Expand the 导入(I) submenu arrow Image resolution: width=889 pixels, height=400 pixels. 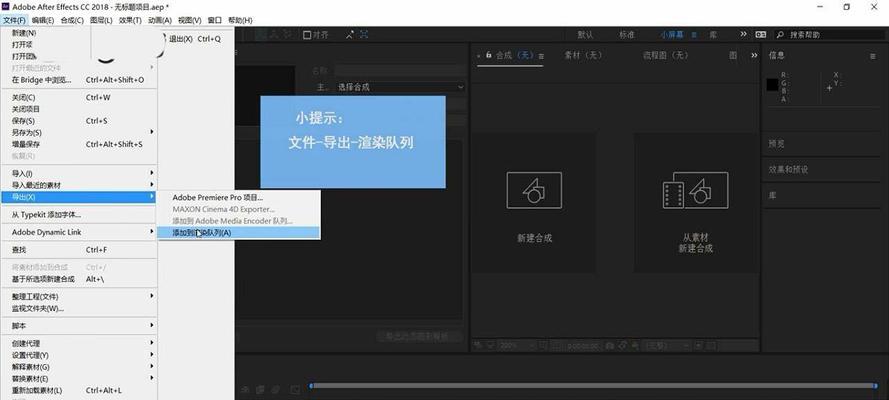pos(152,173)
